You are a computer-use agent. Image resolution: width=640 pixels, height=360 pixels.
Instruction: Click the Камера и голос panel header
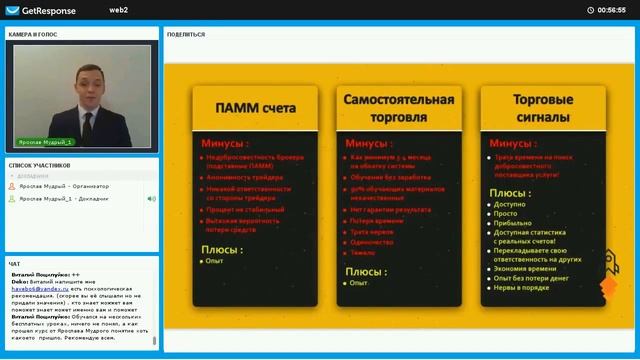[x=33, y=35]
